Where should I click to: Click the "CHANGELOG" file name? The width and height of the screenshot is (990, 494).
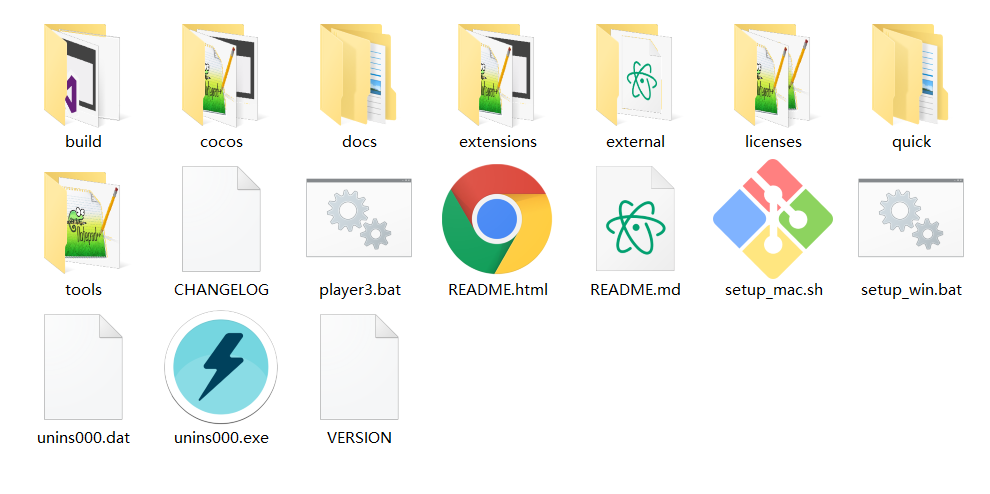(x=221, y=289)
